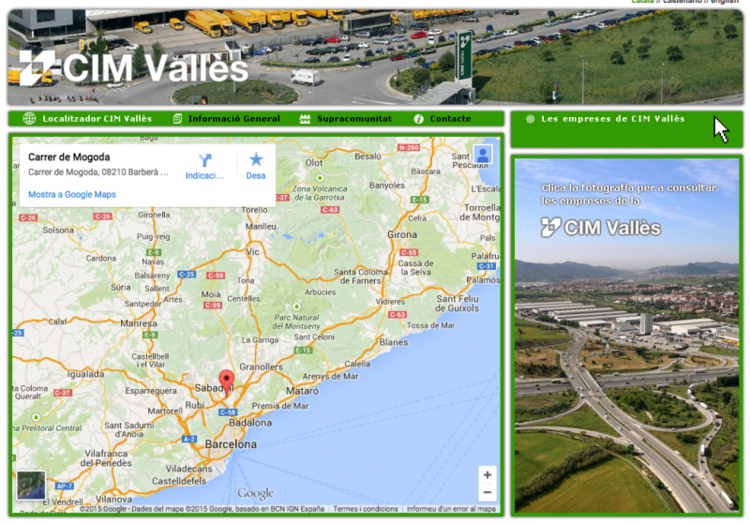The height and width of the screenshot is (523, 750).
Task: Click the CIM Vallès logo in banner
Action: pos(133,68)
